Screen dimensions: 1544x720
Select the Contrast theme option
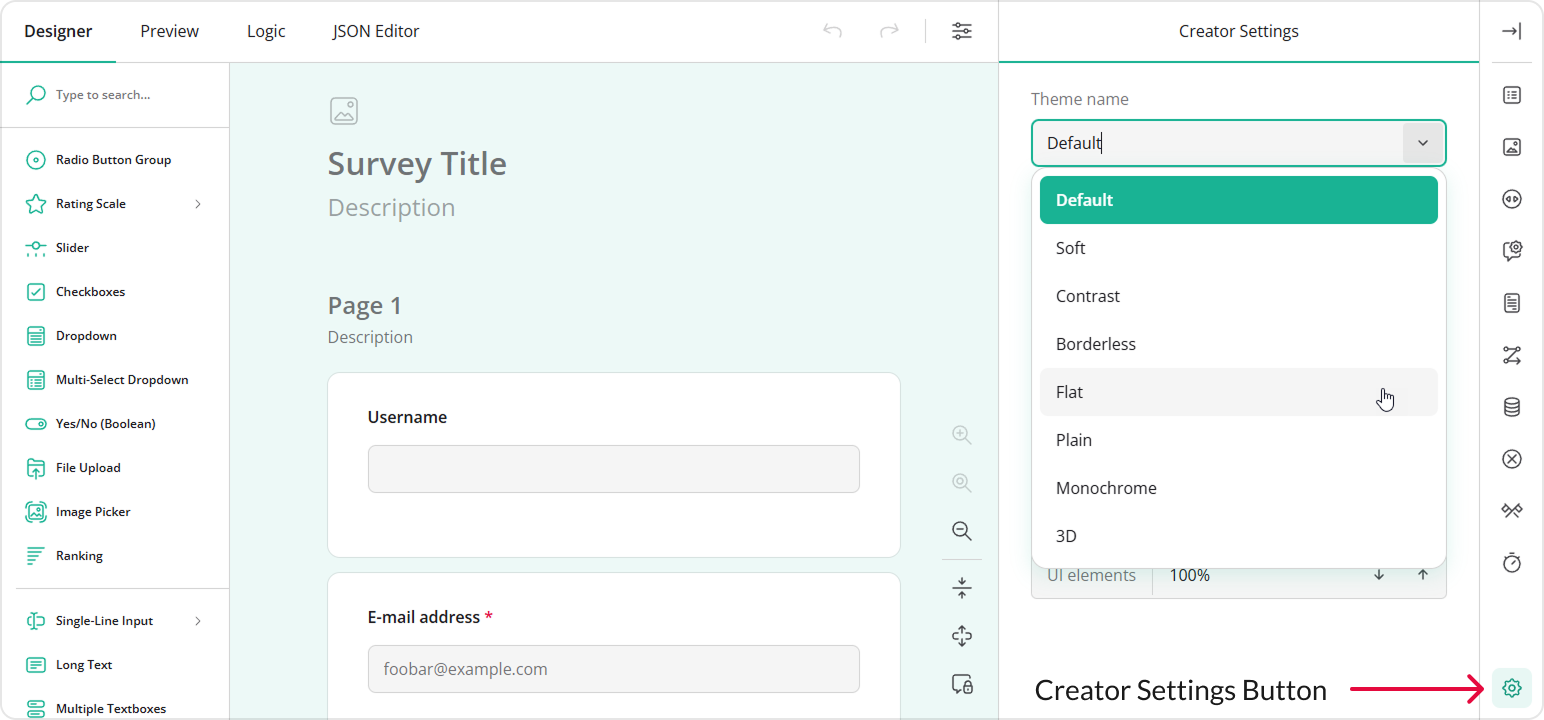(x=1239, y=296)
